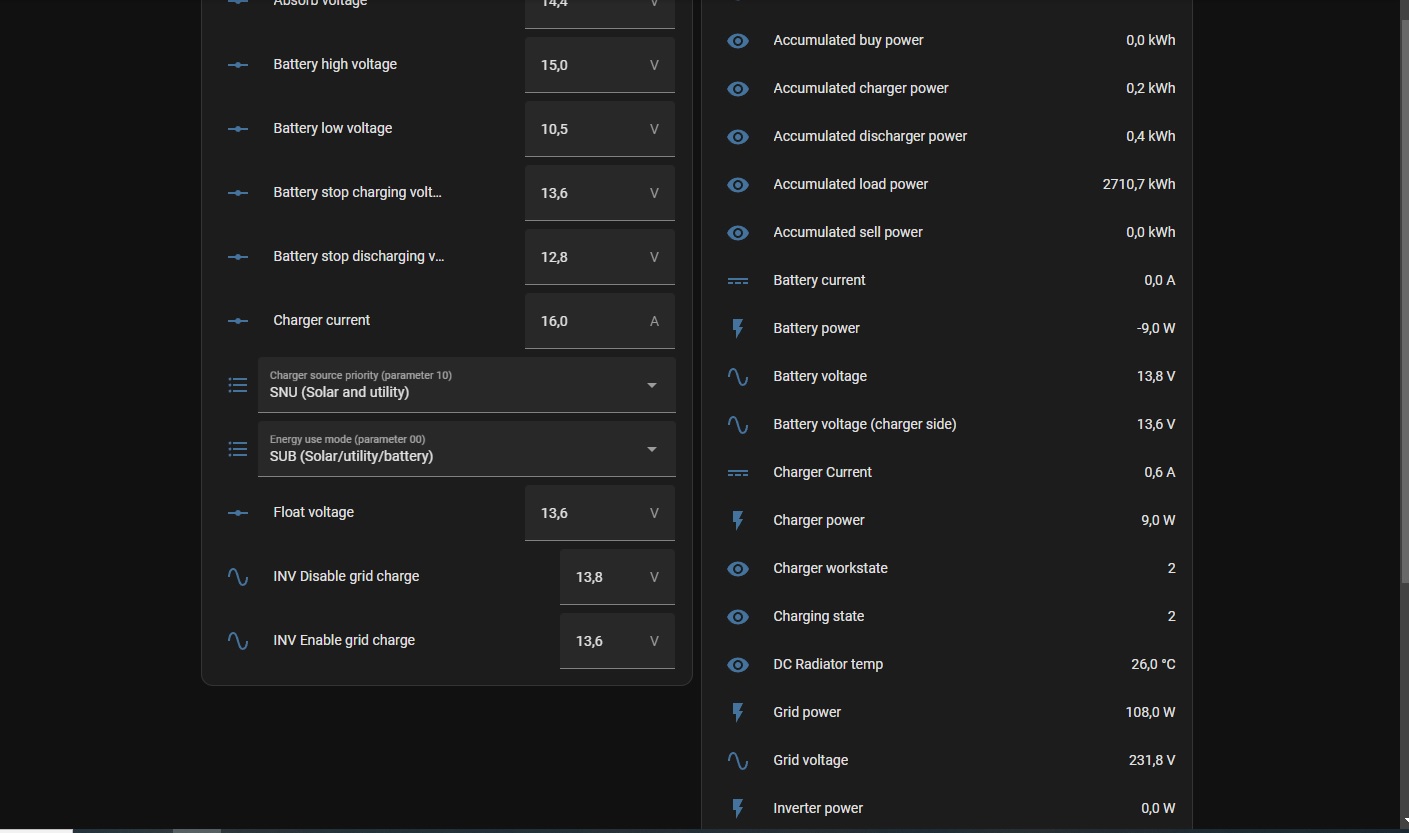Click the lightning icon next to Battery power
1409x833 pixels.
[x=738, y=329]
